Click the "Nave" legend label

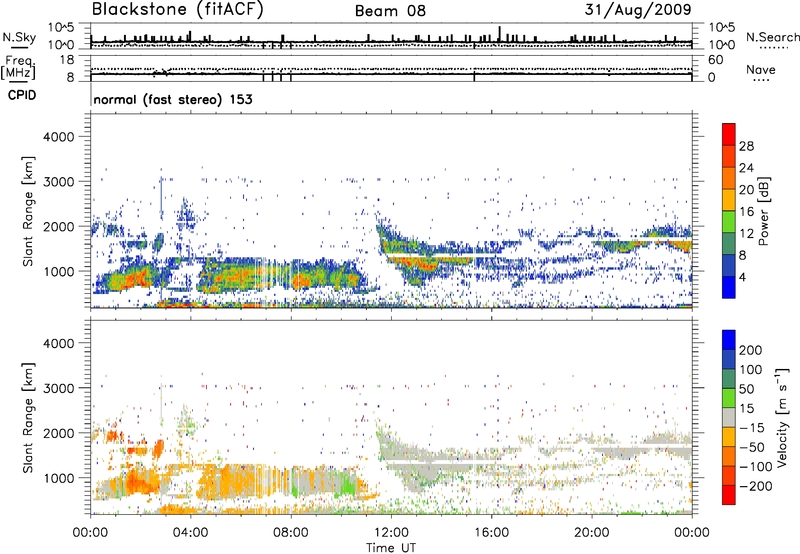click(761, 70)
